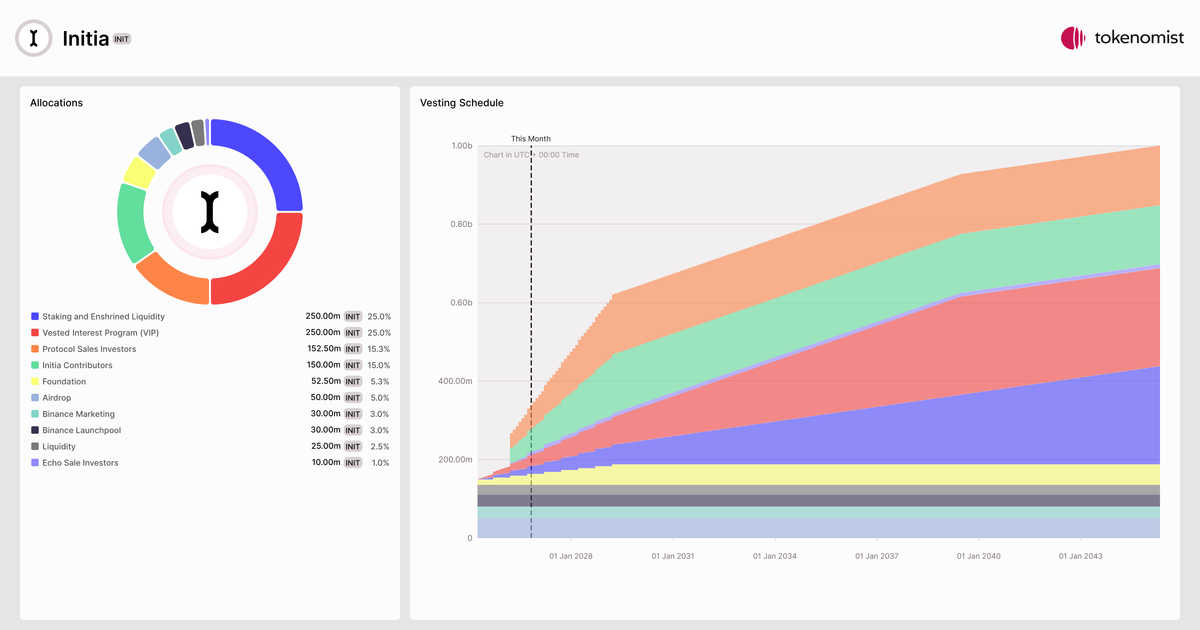Click 'Airdrop' legend label
This screenshot has height=630, width=1200.
click(x=57, y=398)
